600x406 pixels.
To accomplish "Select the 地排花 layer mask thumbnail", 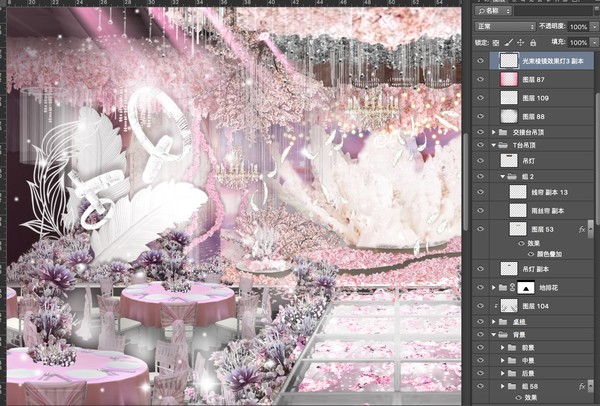I will (x=526, y=288).
